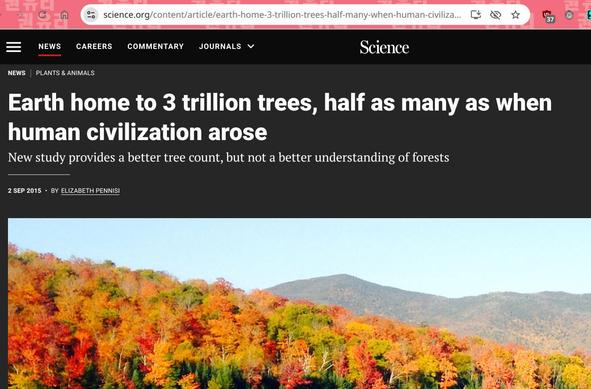Image resolution: width=591 pixels, height=389 pixels.
Task: Reload the page with the refresh icon
Action: click(x=43, y=15)
